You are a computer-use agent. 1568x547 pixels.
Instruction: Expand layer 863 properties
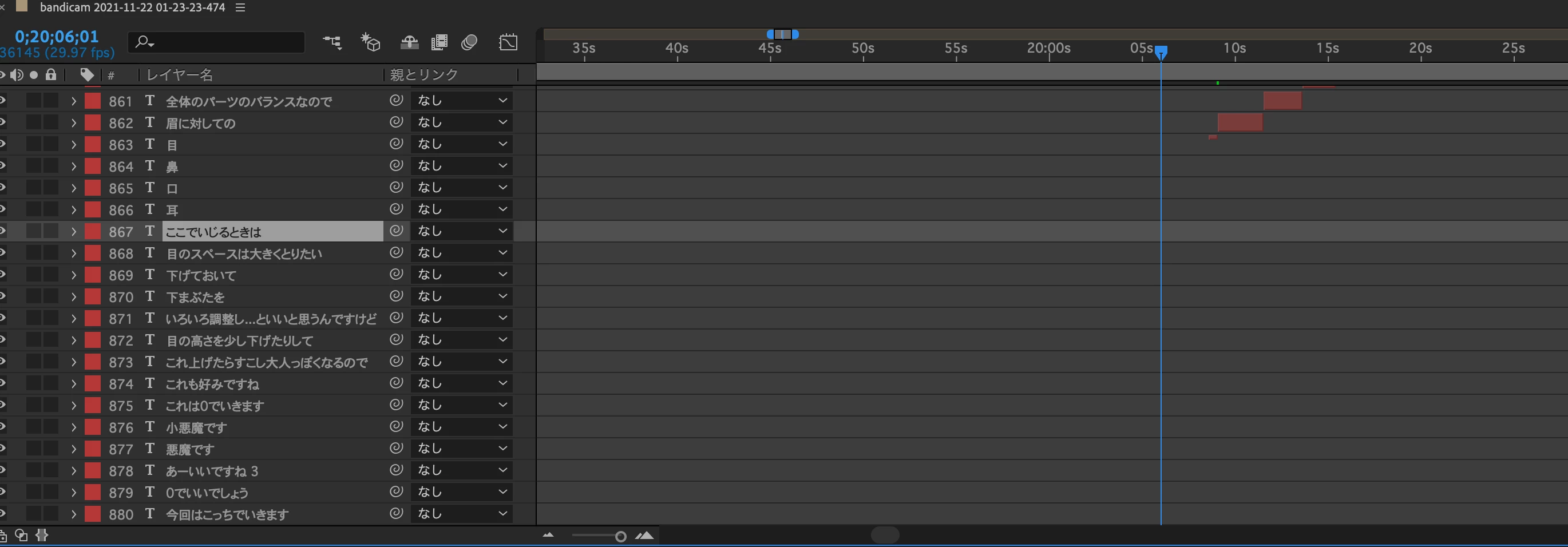coord(74,144)
